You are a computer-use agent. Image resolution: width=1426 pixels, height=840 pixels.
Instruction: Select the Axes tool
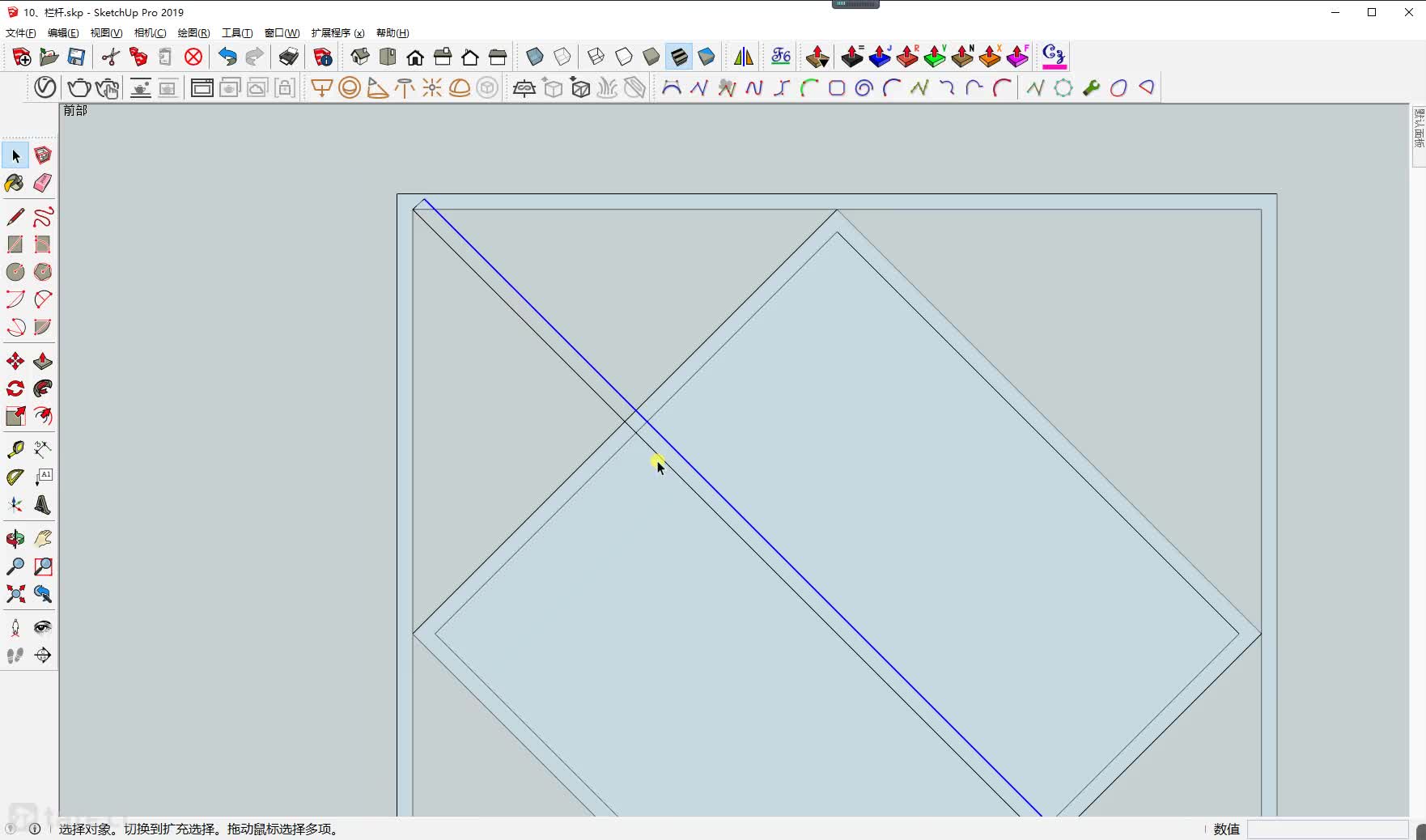click(15, 505)
